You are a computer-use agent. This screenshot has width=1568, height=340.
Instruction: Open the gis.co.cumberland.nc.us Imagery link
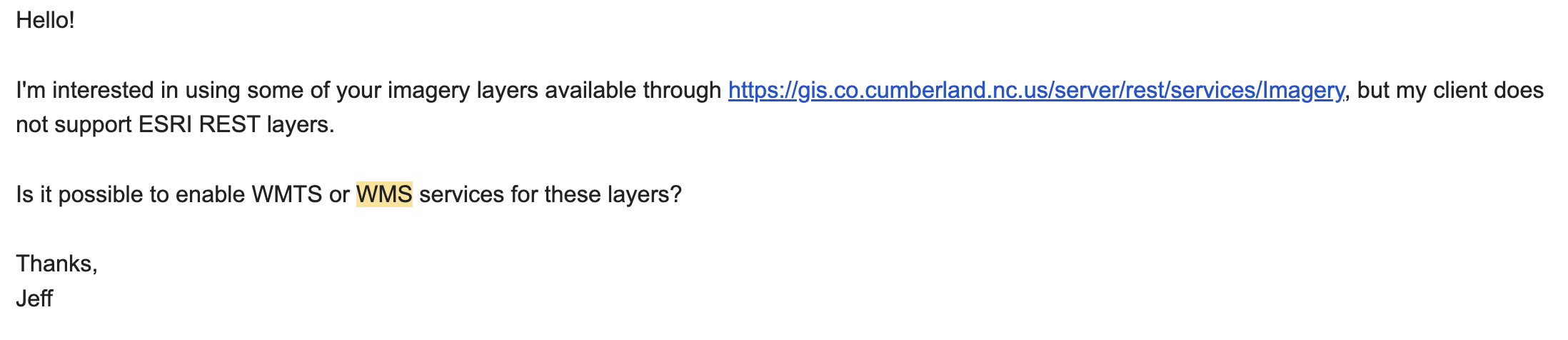[1036, 91]
